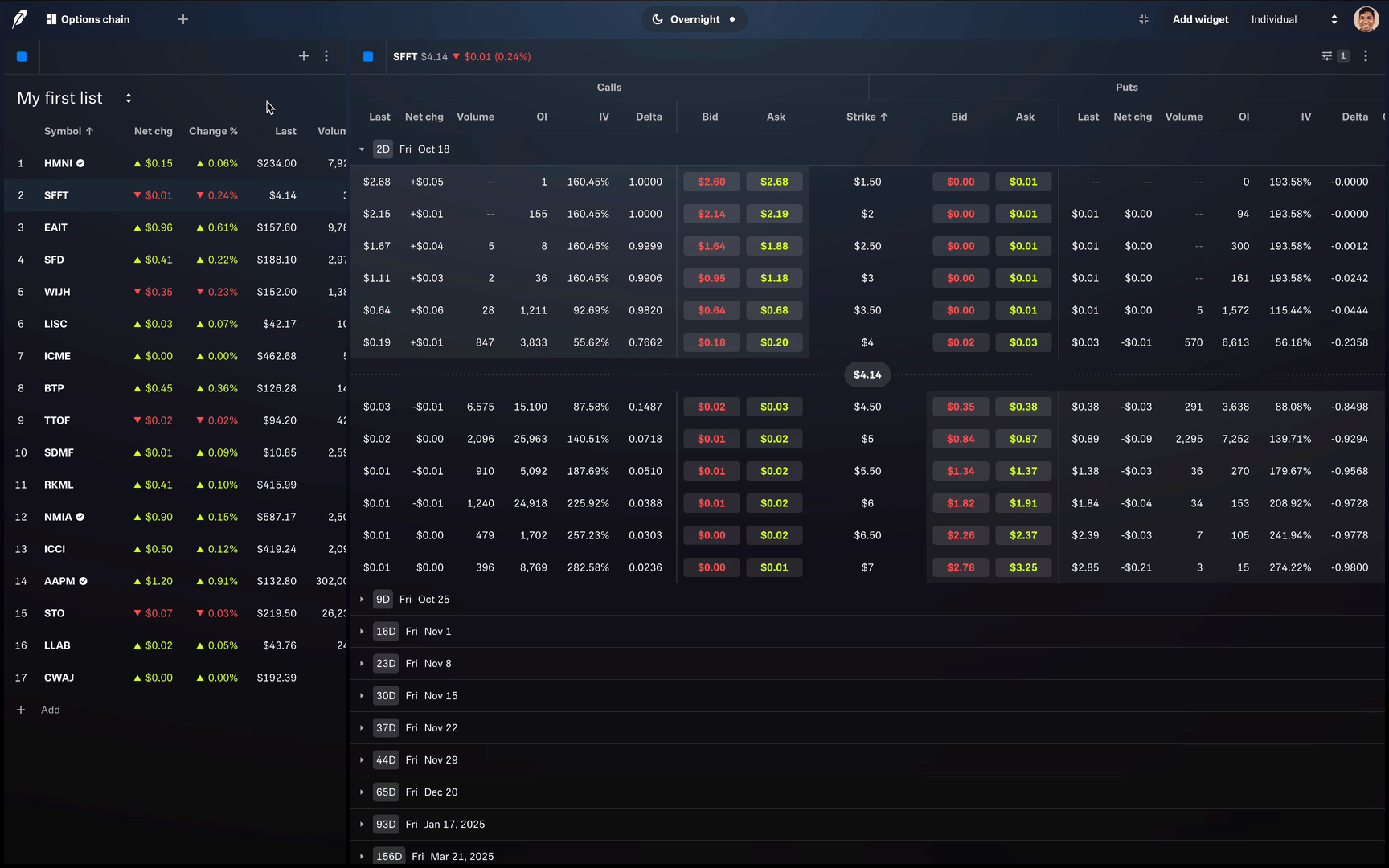The width and height of the screenshot is (1389, 868).
Task: Add a symbol with the watchlist plus icon
Action: point(304,56)
